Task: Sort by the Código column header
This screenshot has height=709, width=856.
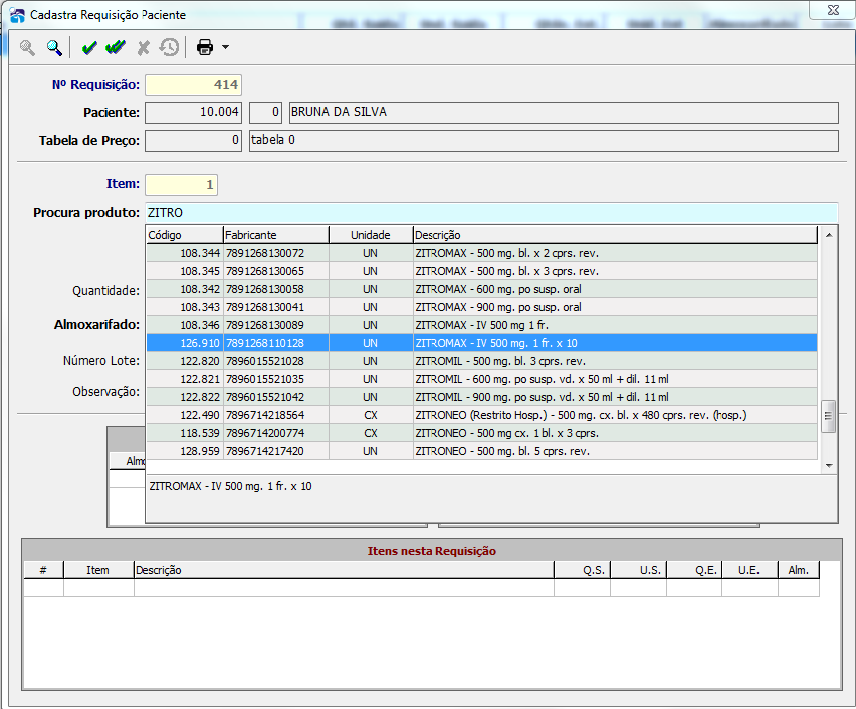Action: click(x=185, y=235)
